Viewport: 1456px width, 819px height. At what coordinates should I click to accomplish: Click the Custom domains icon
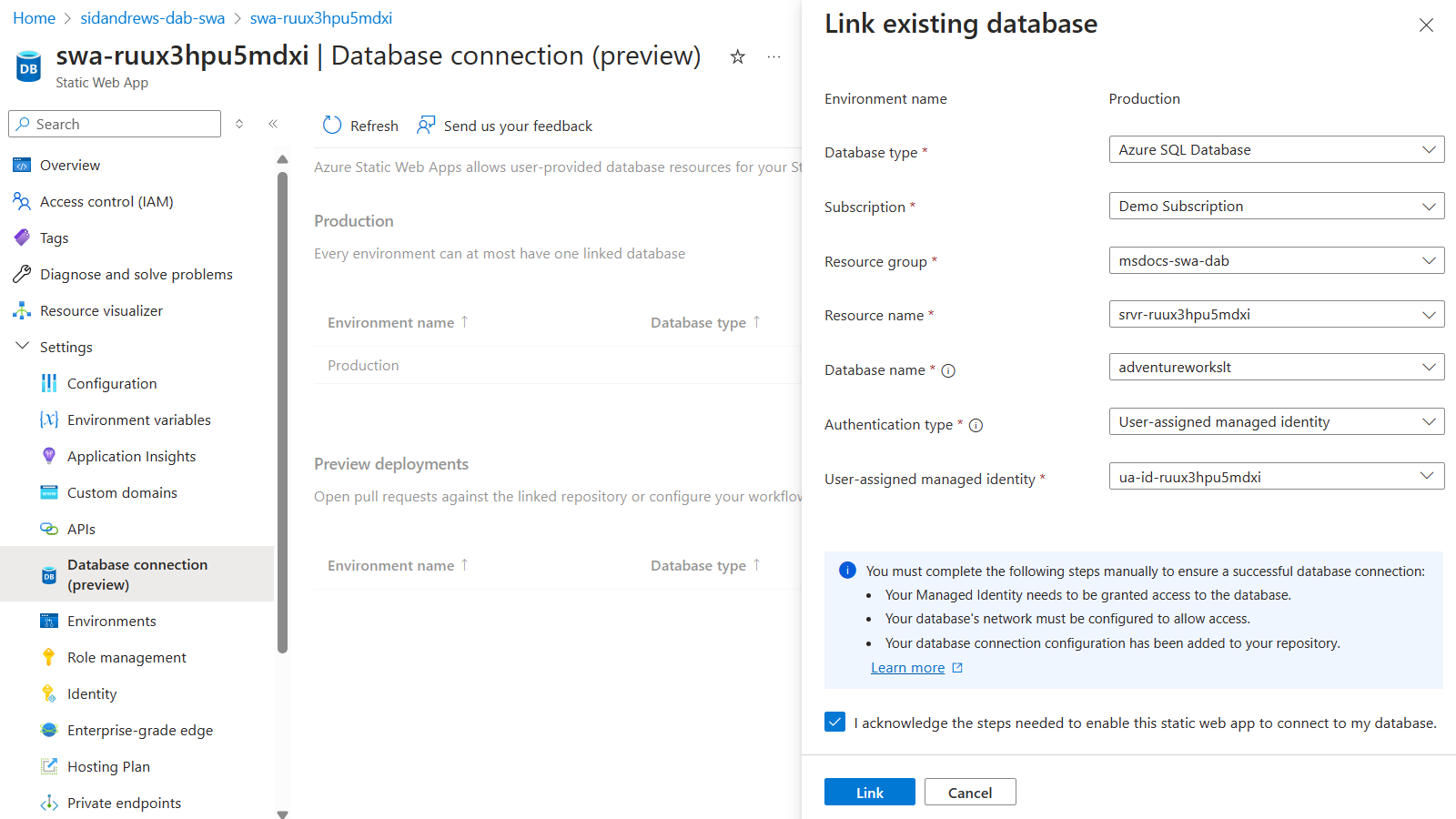point(49,492)
